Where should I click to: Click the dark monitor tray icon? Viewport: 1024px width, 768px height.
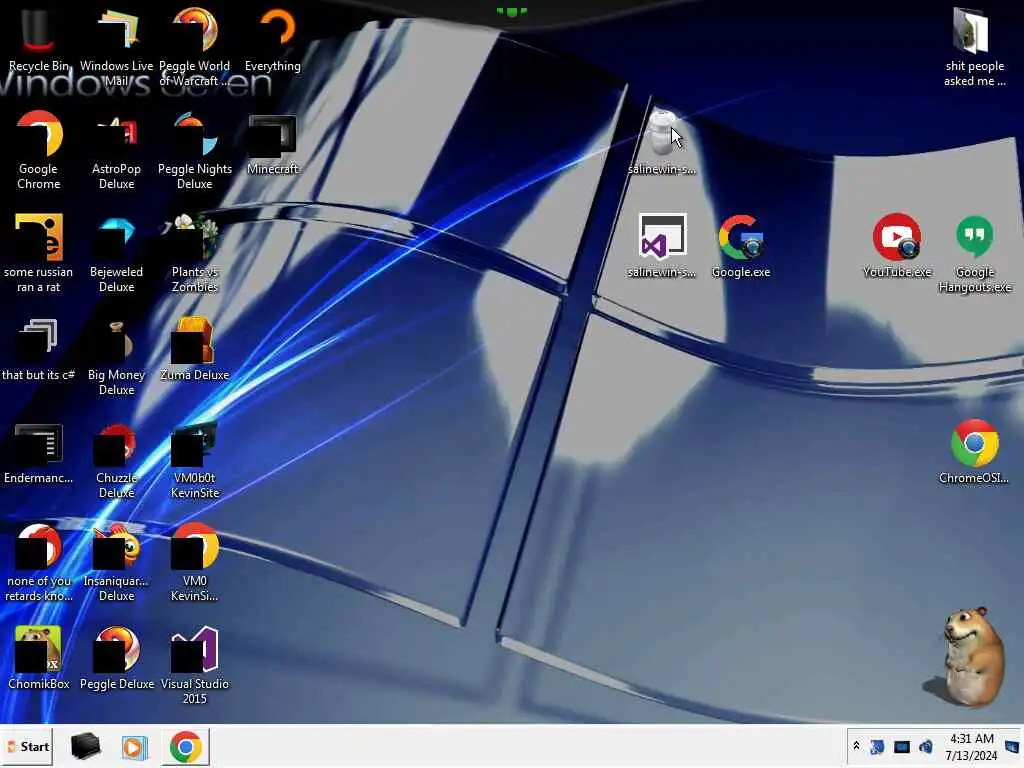(x=901, y=746)
